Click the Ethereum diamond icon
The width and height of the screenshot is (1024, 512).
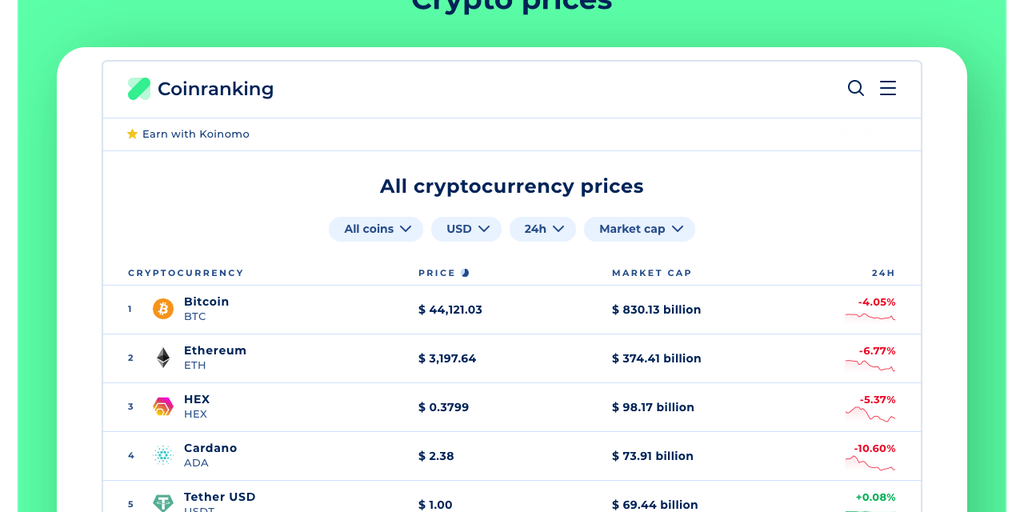click(163, 358)
